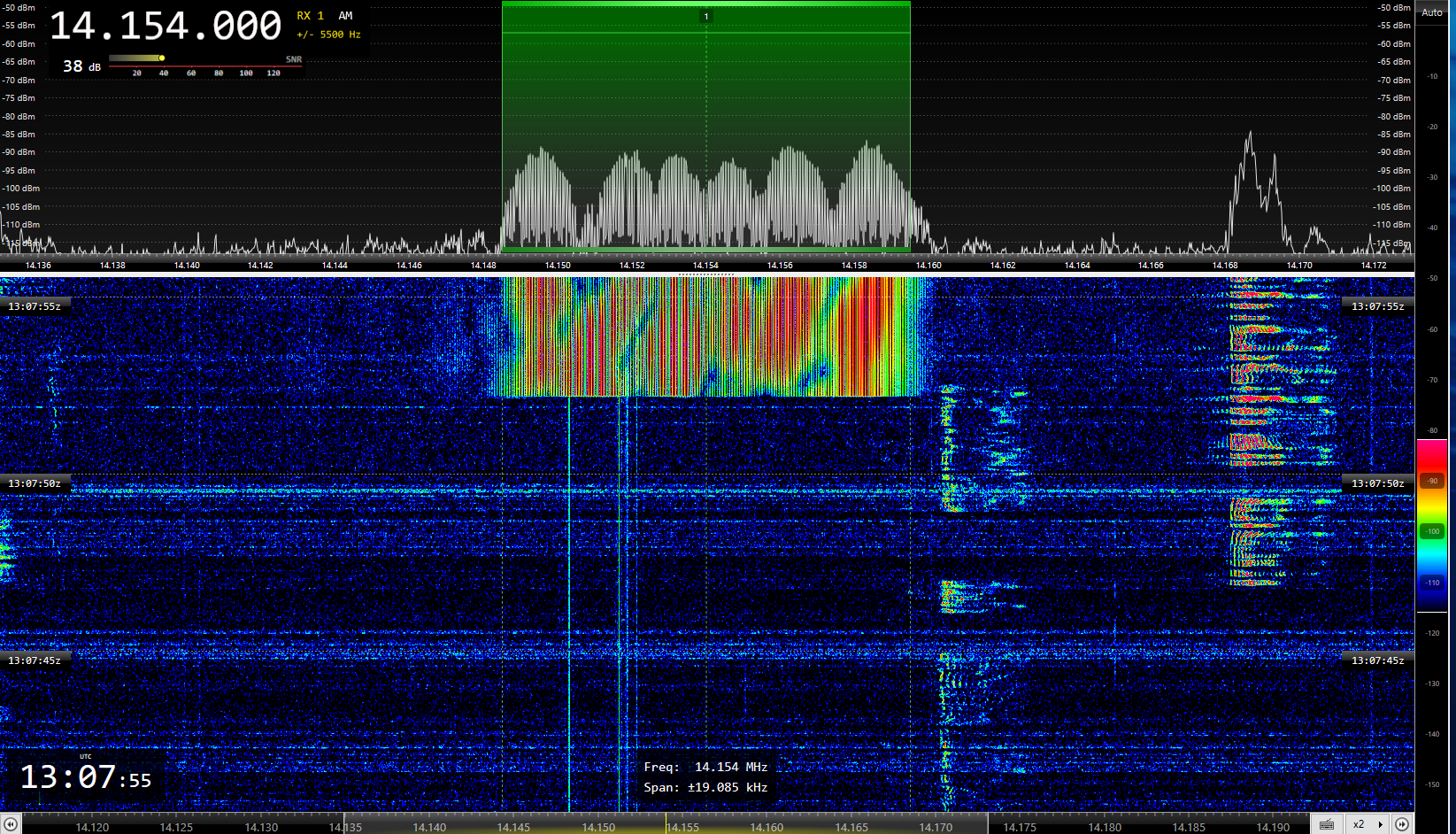Click the 13:07:50z waterfall timestamp on left
Screen dimensions: 1456x834
(35, 483)
